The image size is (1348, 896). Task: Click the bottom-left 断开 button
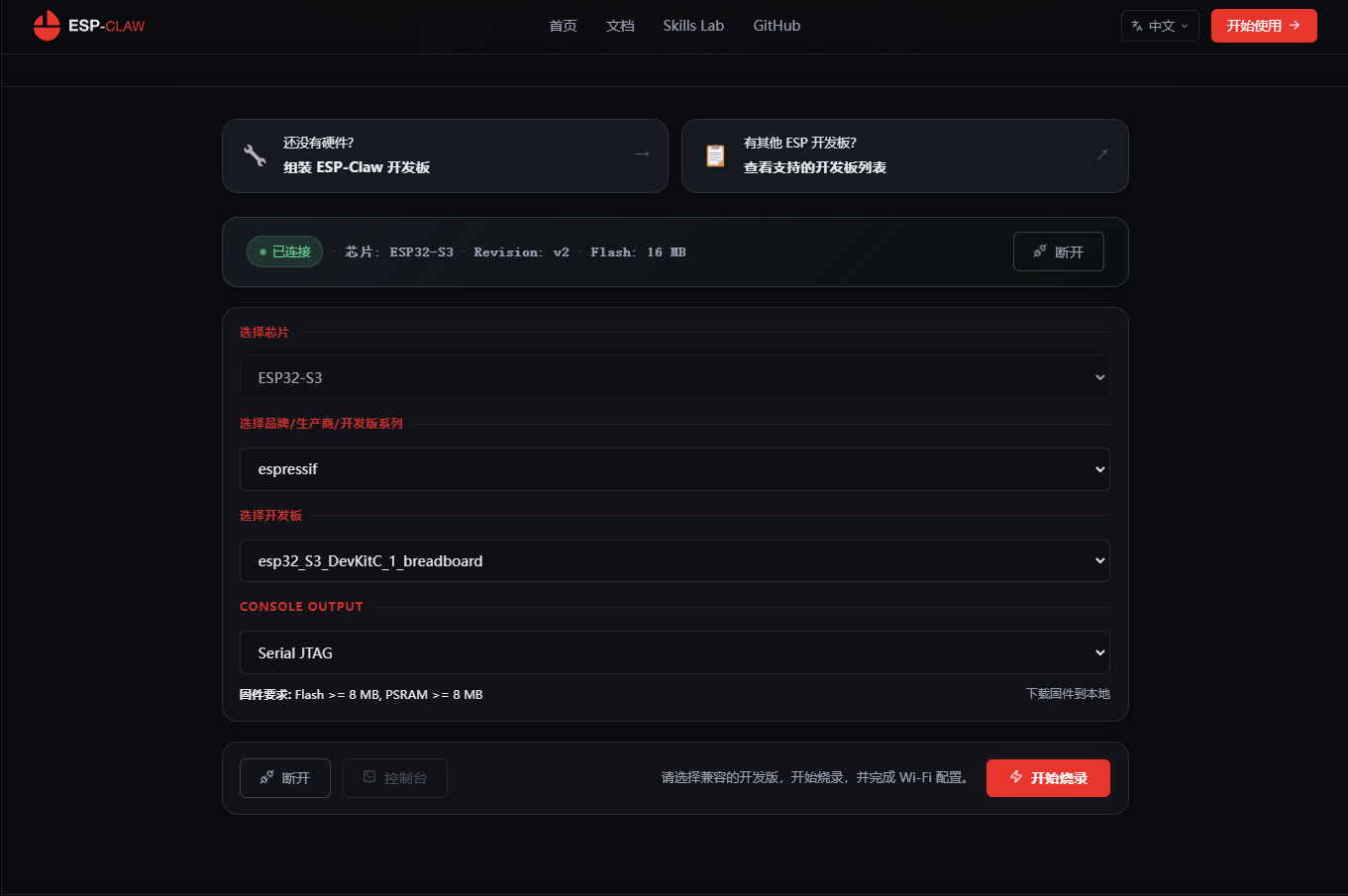coord(285,778)
